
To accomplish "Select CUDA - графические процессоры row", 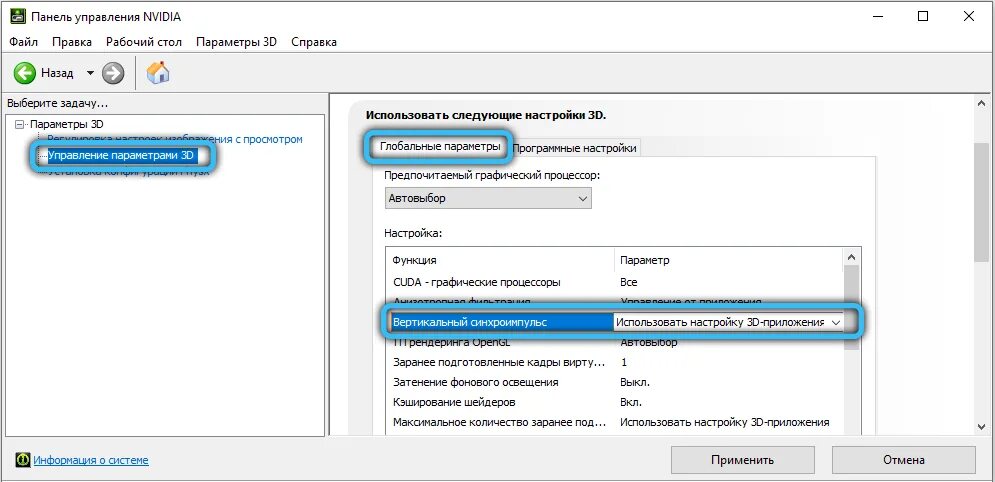I will [x=616, y=282].
